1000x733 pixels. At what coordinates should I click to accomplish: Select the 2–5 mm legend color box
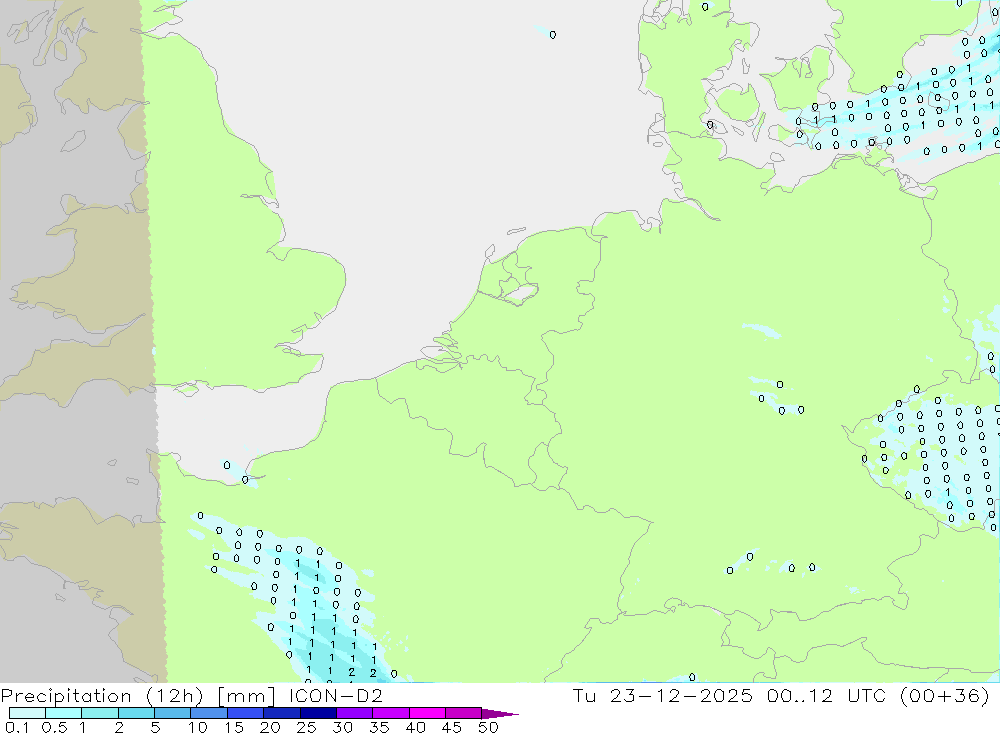pyautogui.click(x=136, y=713)
